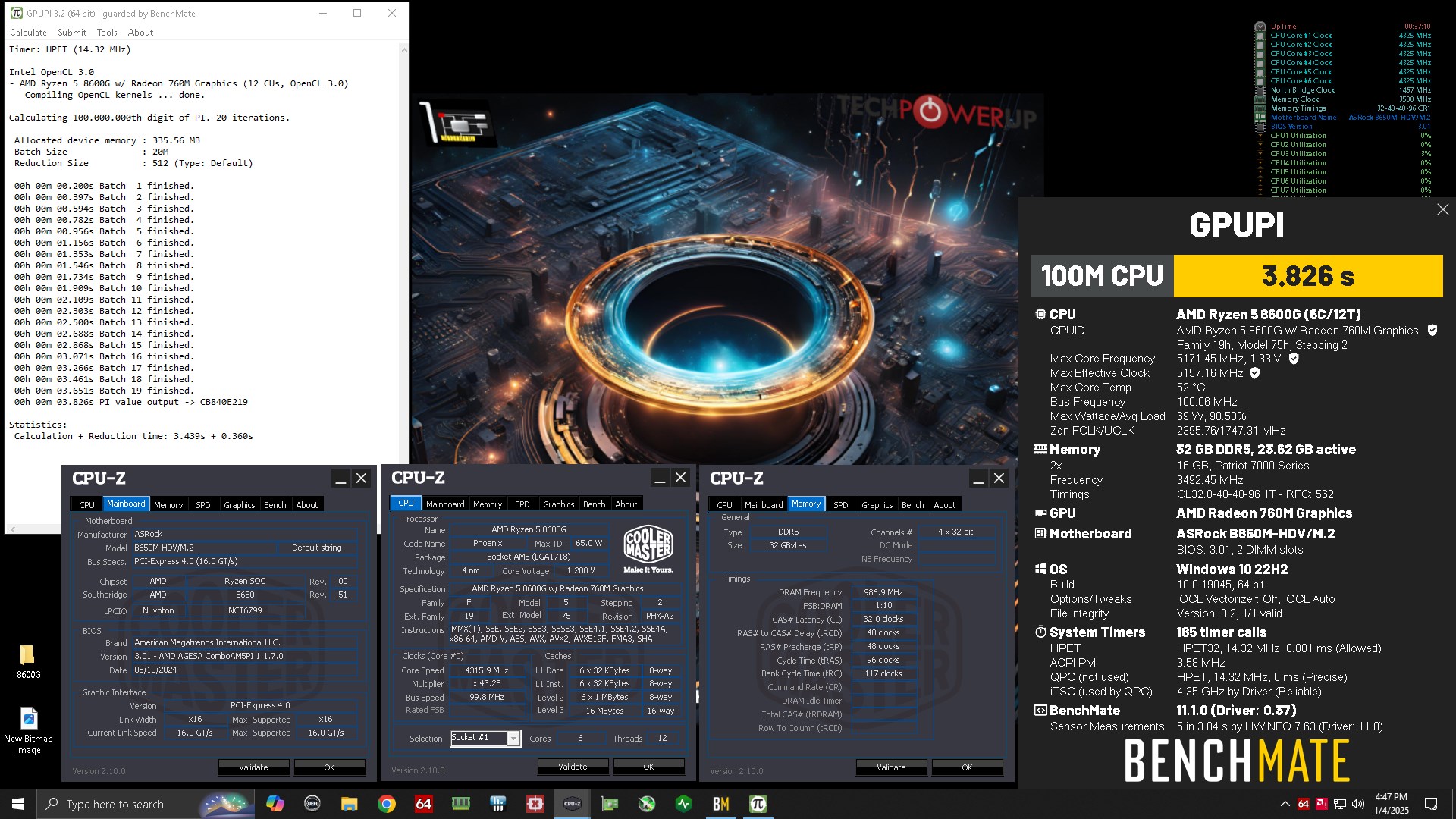Click the shield badge next to CPUID in BenchMate
Screen dimensions: 1456x819
[1432, 331]
